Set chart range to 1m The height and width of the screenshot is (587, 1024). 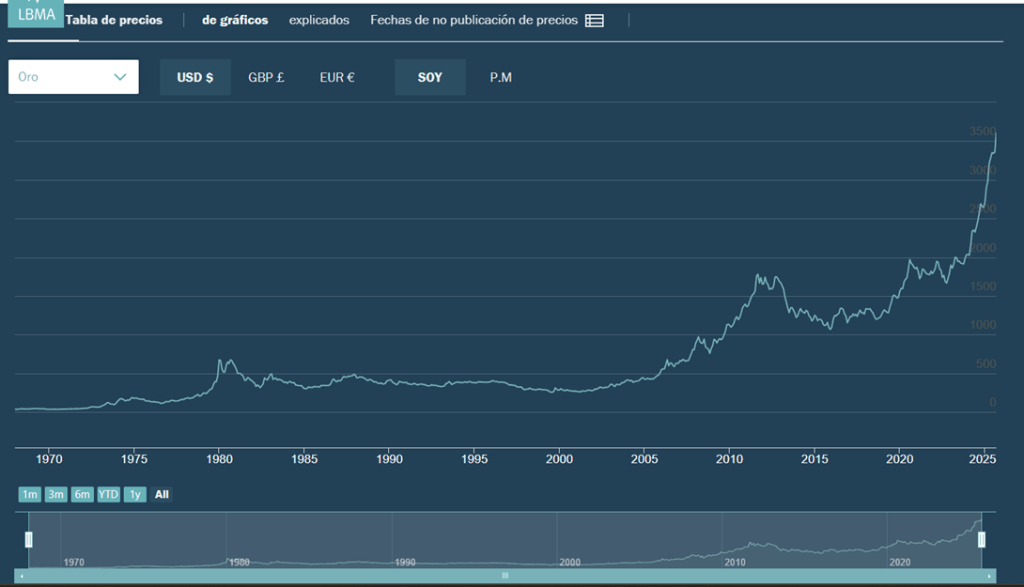click(x=29, y=494)
